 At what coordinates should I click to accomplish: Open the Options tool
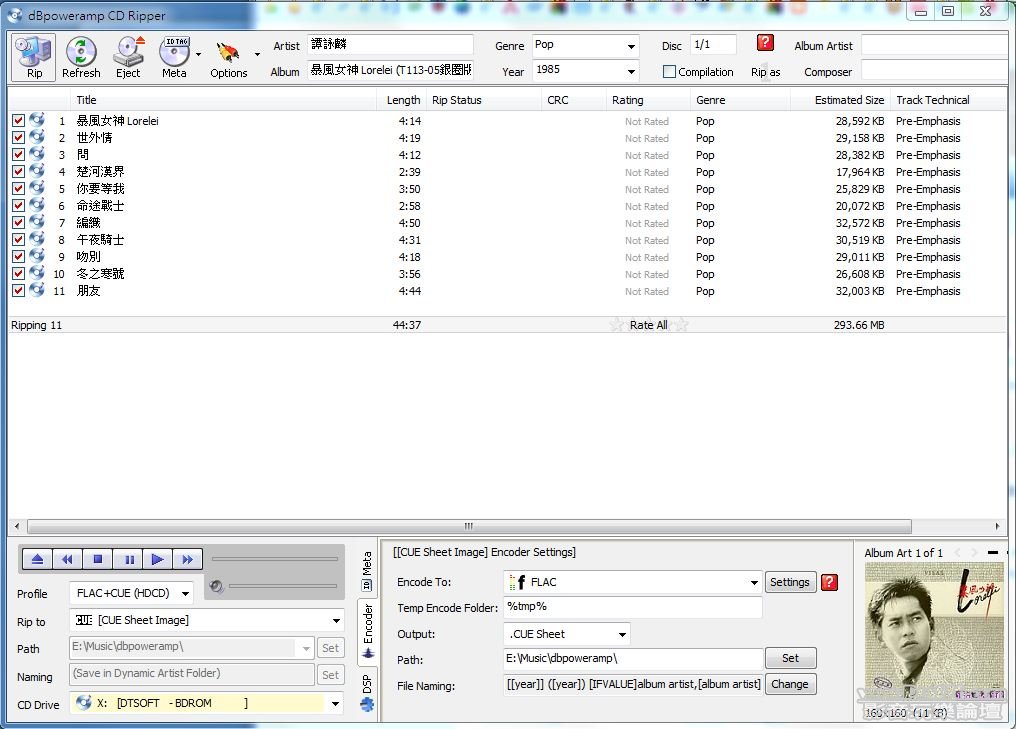(229, 58)
